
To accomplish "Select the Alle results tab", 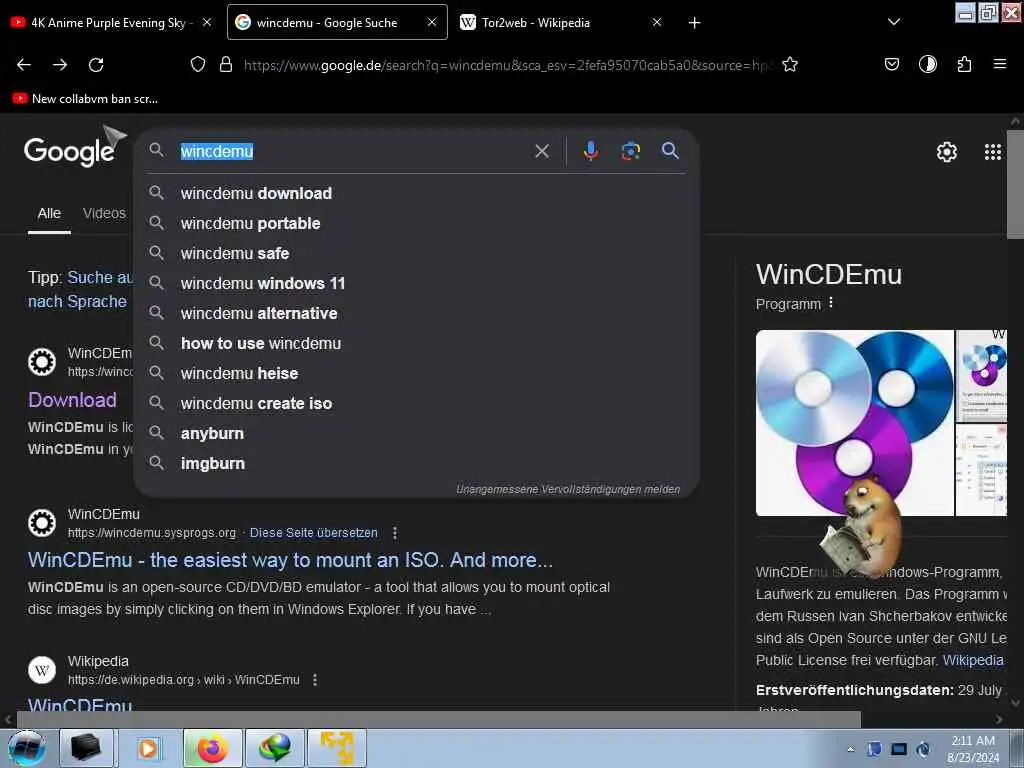I will coord(49,214).
